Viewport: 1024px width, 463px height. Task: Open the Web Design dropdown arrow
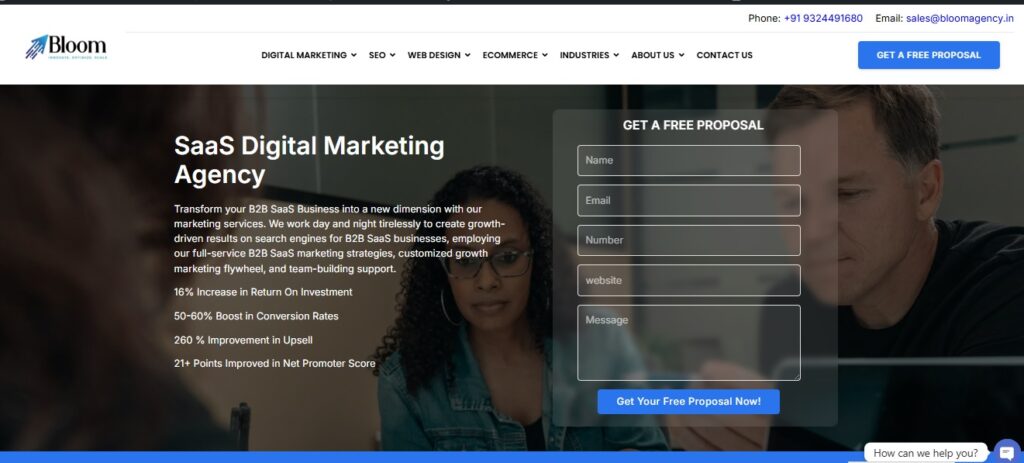click(468, 56)
